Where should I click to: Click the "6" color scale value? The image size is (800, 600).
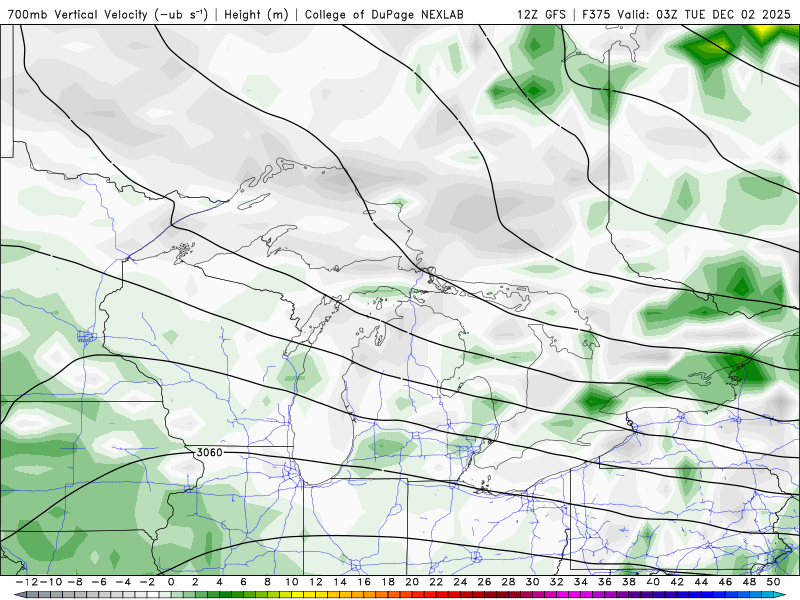pos(243,582)
